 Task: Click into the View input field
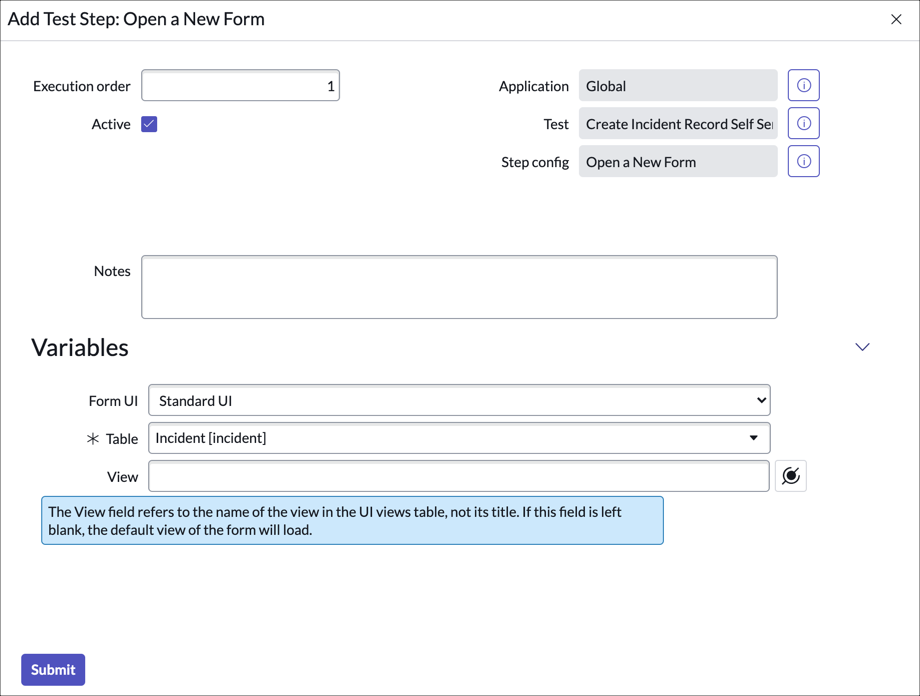click(x=459, y=476)
